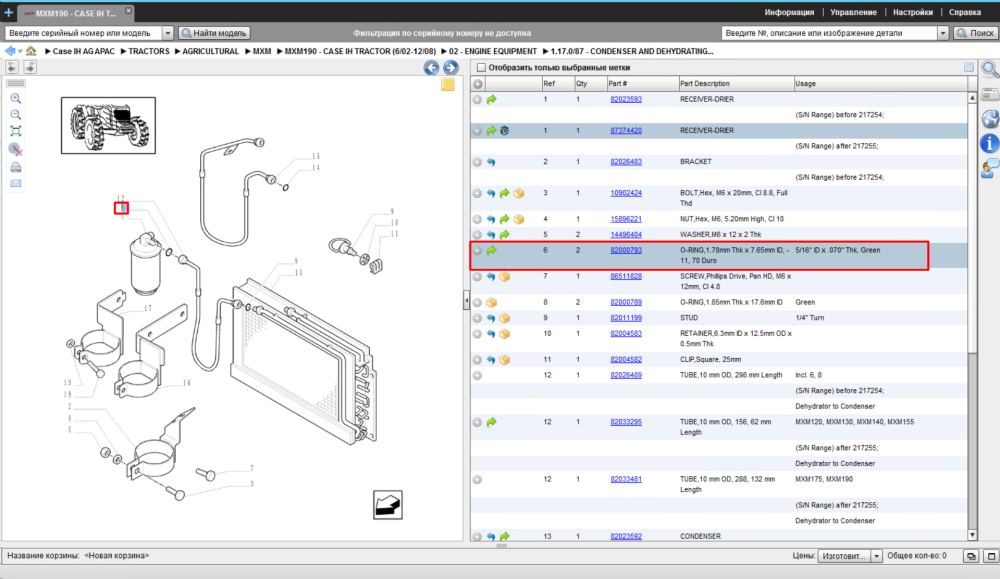1000x579 pixels.
Task: Add TUBE 82033481 via round plus button
Action: click(477, 480)
